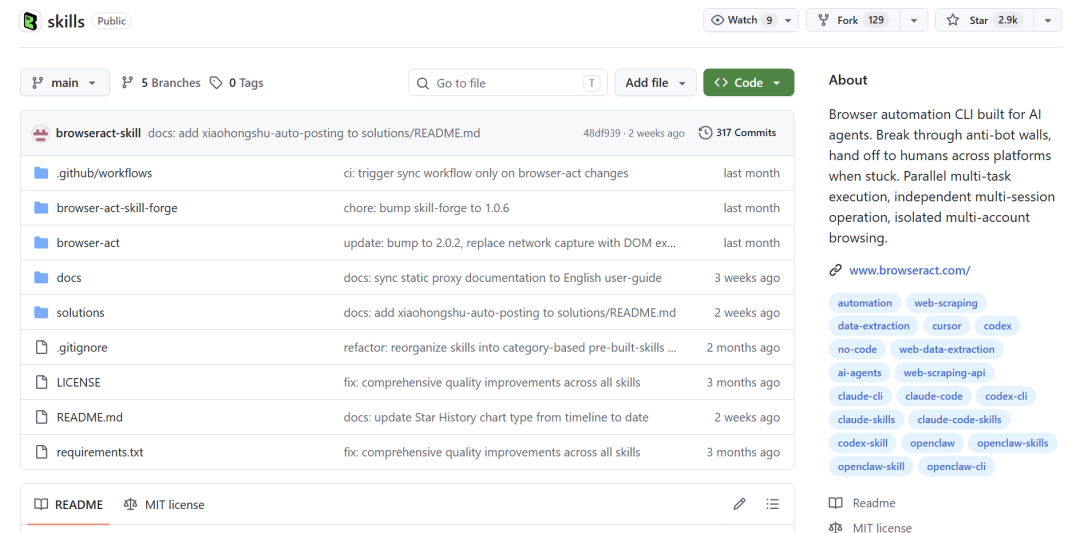
Task: Click the star icon on the Star button
Action: [x=953, y=20]
